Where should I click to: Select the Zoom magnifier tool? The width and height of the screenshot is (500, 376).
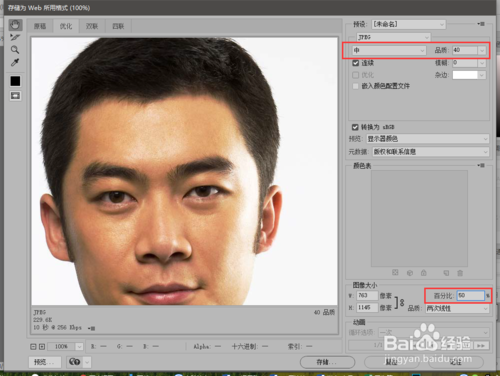point(15,50)
